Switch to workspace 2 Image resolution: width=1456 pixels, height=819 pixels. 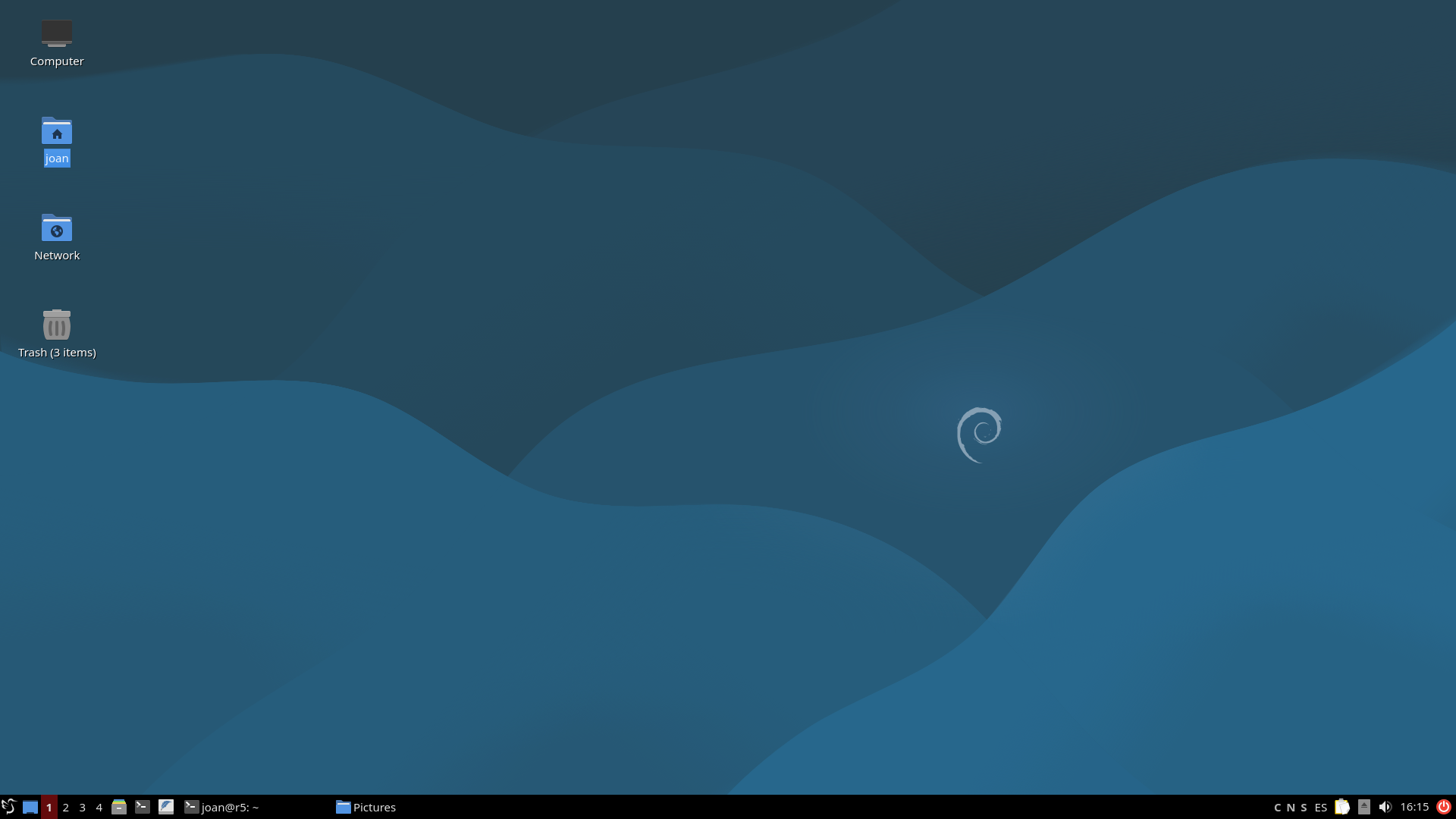pyautogui.click(x=66, y=807)
